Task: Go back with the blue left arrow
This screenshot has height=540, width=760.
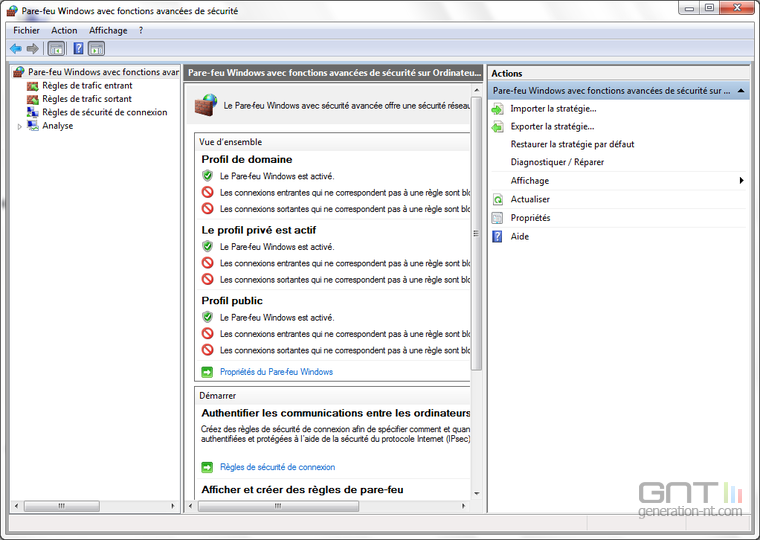Action: click(16, 48)
